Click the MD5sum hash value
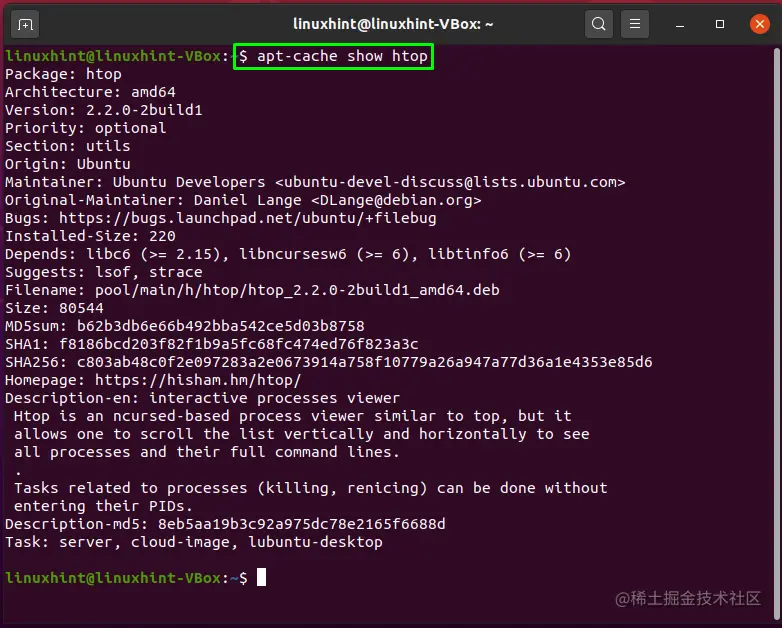Screen dimensions: 782x628 click(221, 326)
